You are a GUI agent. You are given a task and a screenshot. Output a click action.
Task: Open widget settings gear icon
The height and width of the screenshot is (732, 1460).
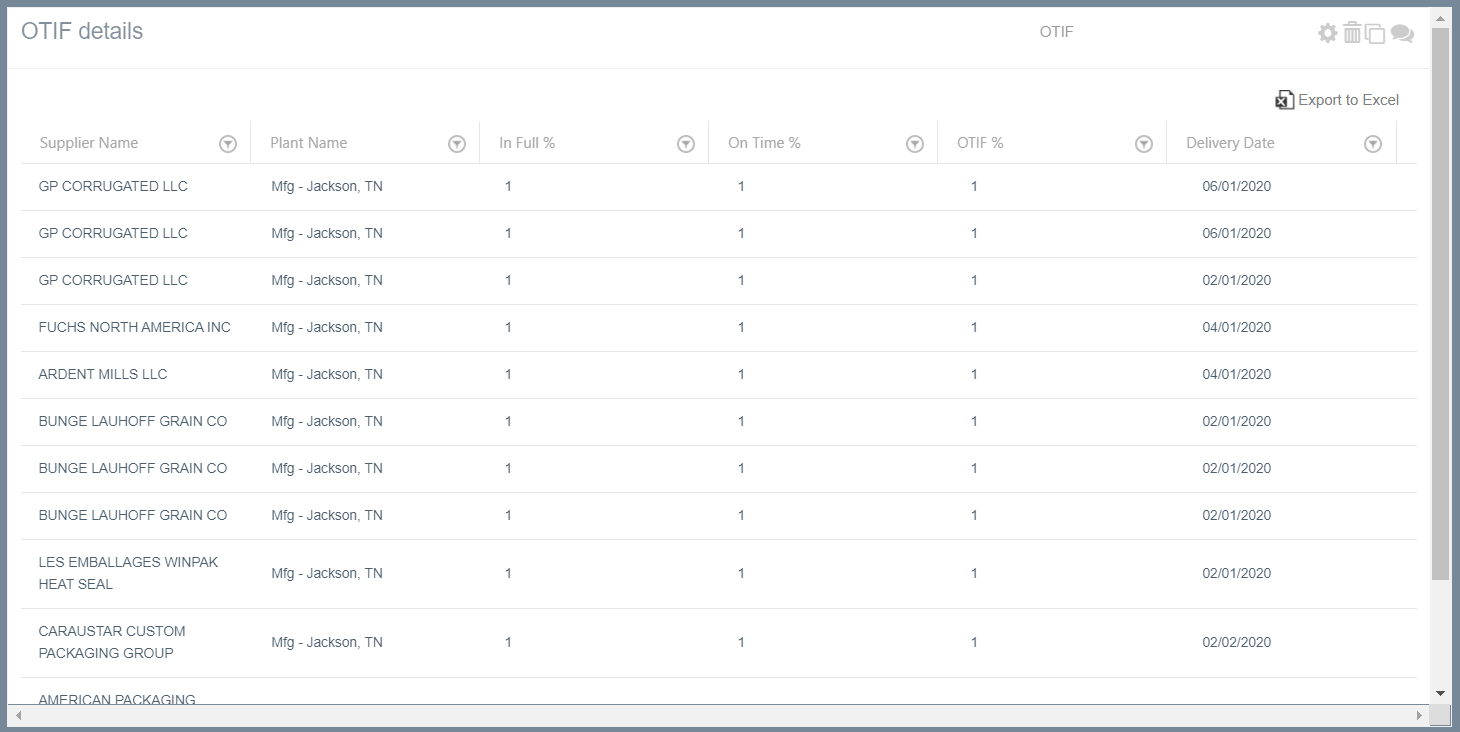pyautogui.click(x=1327, y=33)
